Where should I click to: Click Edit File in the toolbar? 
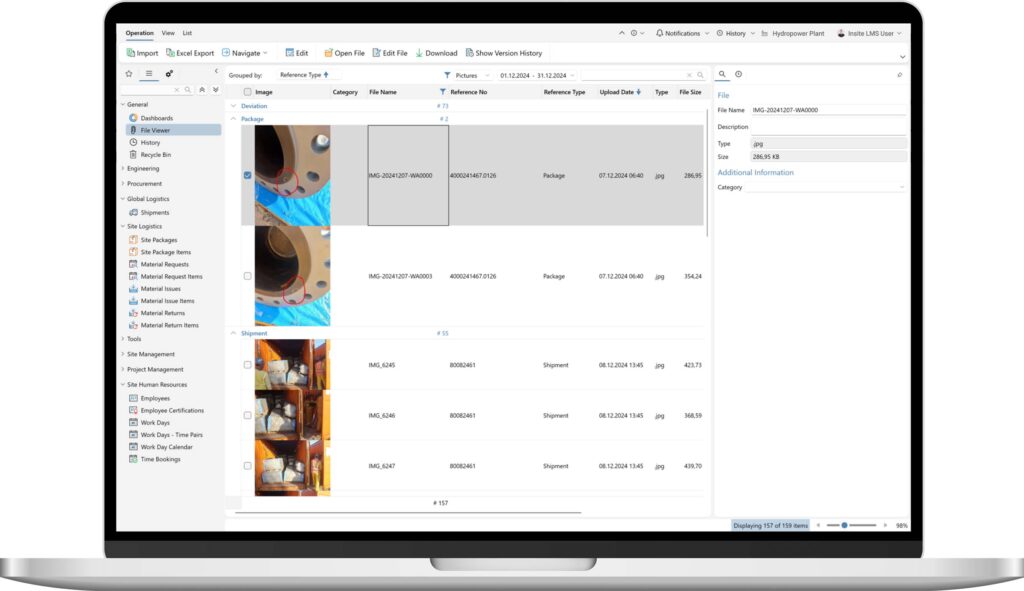click(x=390, y=53)
